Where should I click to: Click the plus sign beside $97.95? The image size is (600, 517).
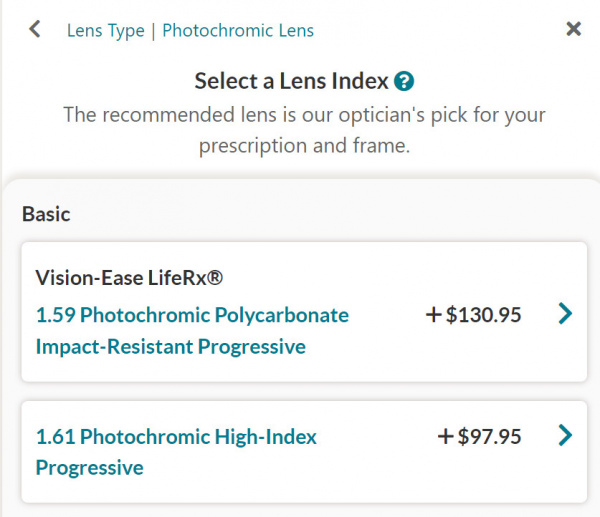(x=446, y=436)
